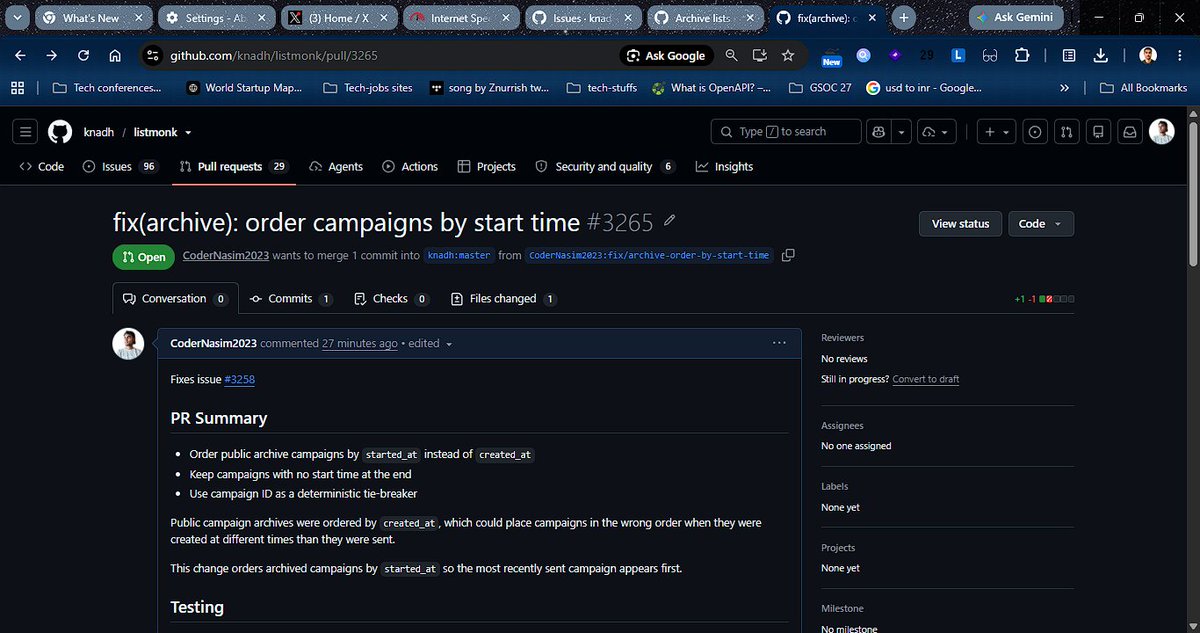Open the create new plus dropdown
This screenshot has width=1200, height=633.
[997, 132]
